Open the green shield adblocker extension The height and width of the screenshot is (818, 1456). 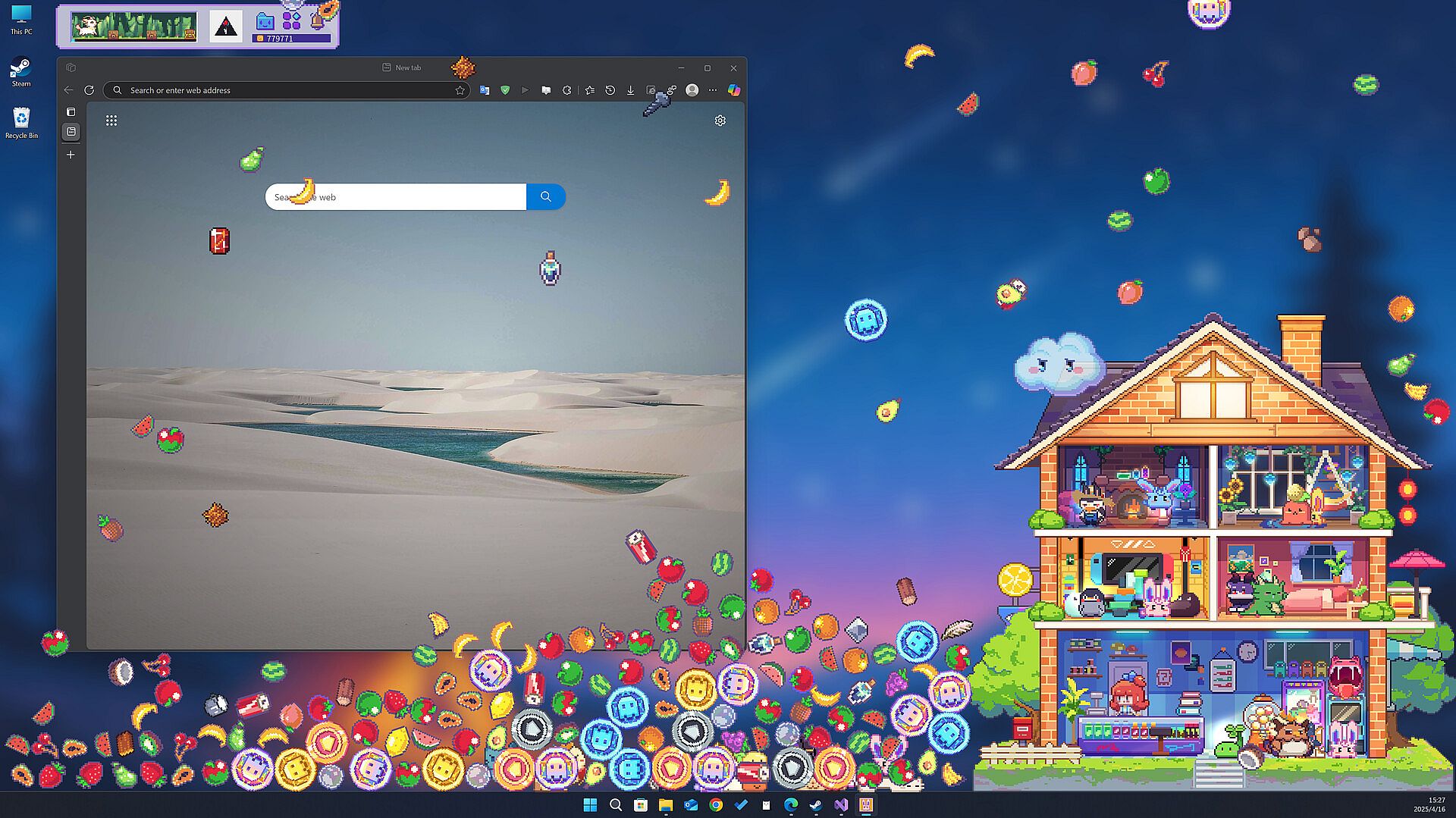[505, 90]
